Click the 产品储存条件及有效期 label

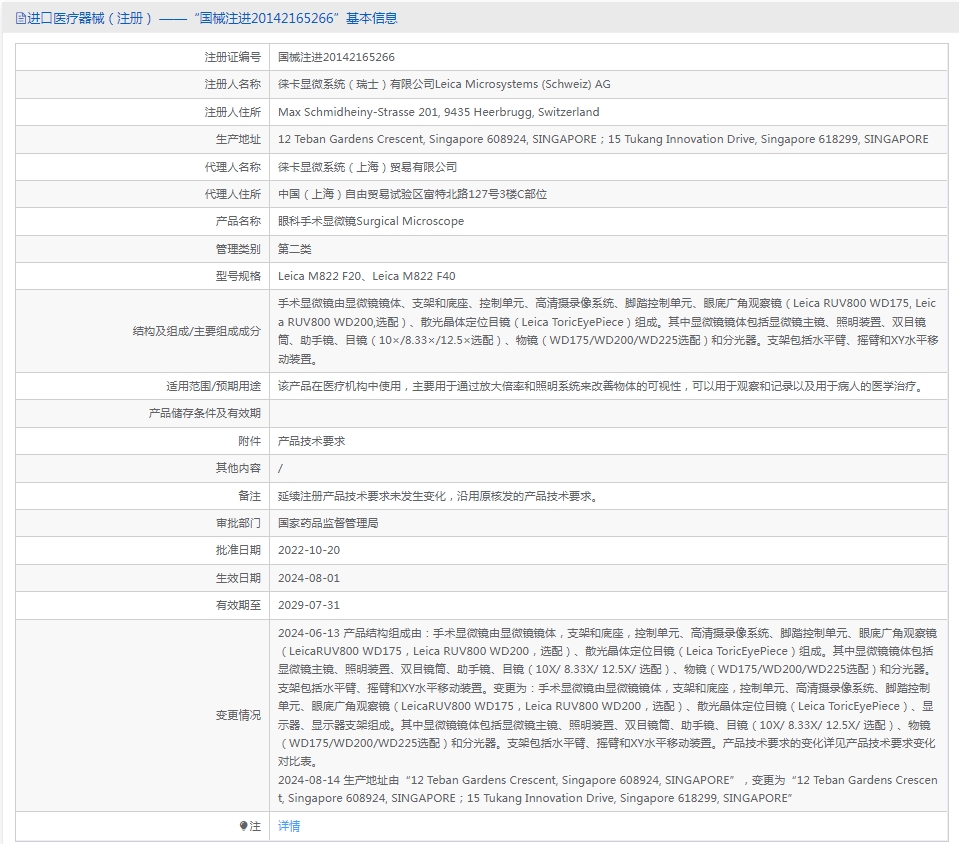click(x=204, y=413)
